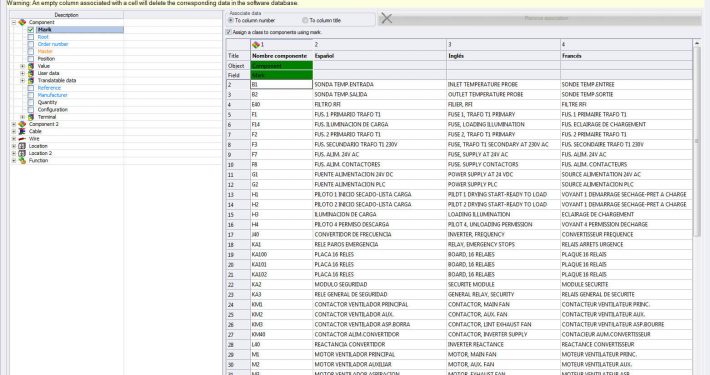
Task: Click the Description column header
Action: pyautogui.click(x=67, y=15)
